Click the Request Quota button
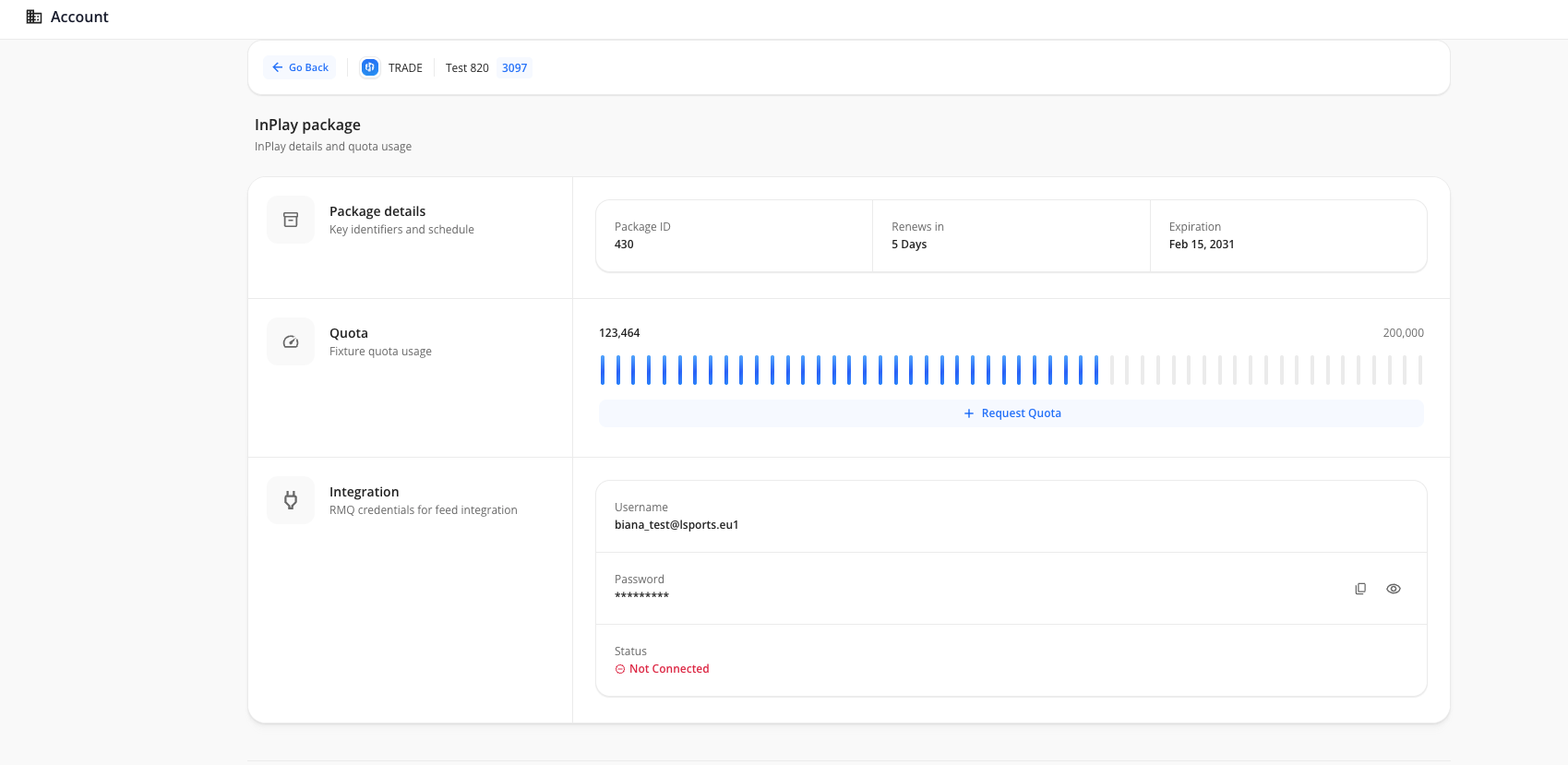1568x765 pixels. (1011, 413)
